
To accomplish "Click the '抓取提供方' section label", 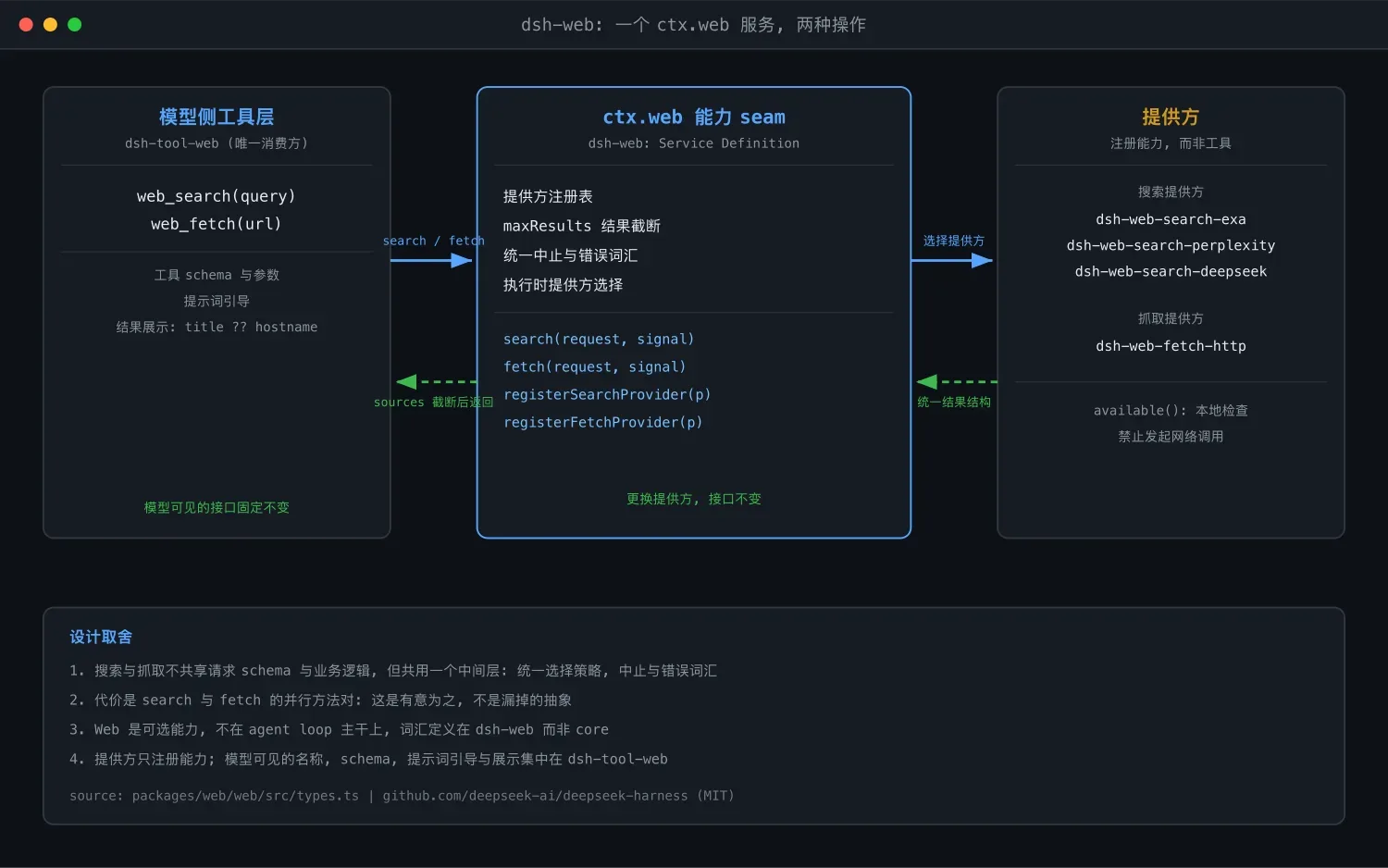I will coord(1171,318).
